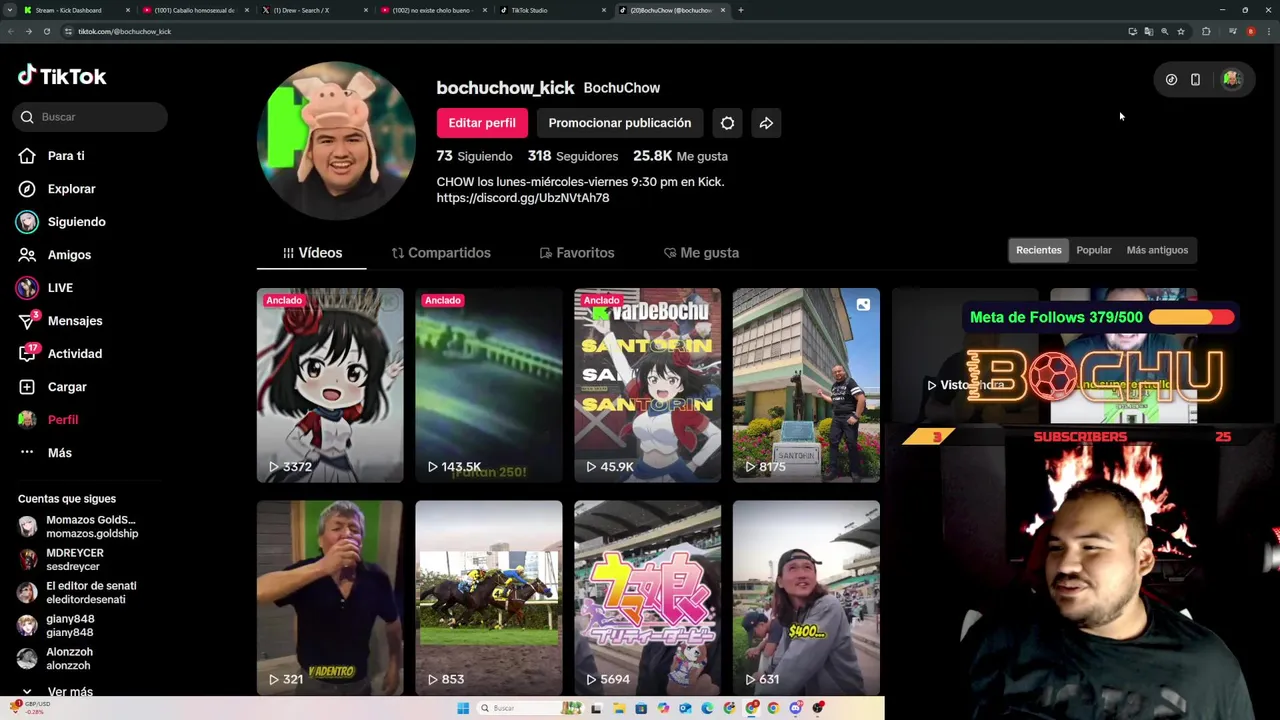Open the Más options menu
This screenshot has height=720, width=1280.
click(x=46, y=453)
